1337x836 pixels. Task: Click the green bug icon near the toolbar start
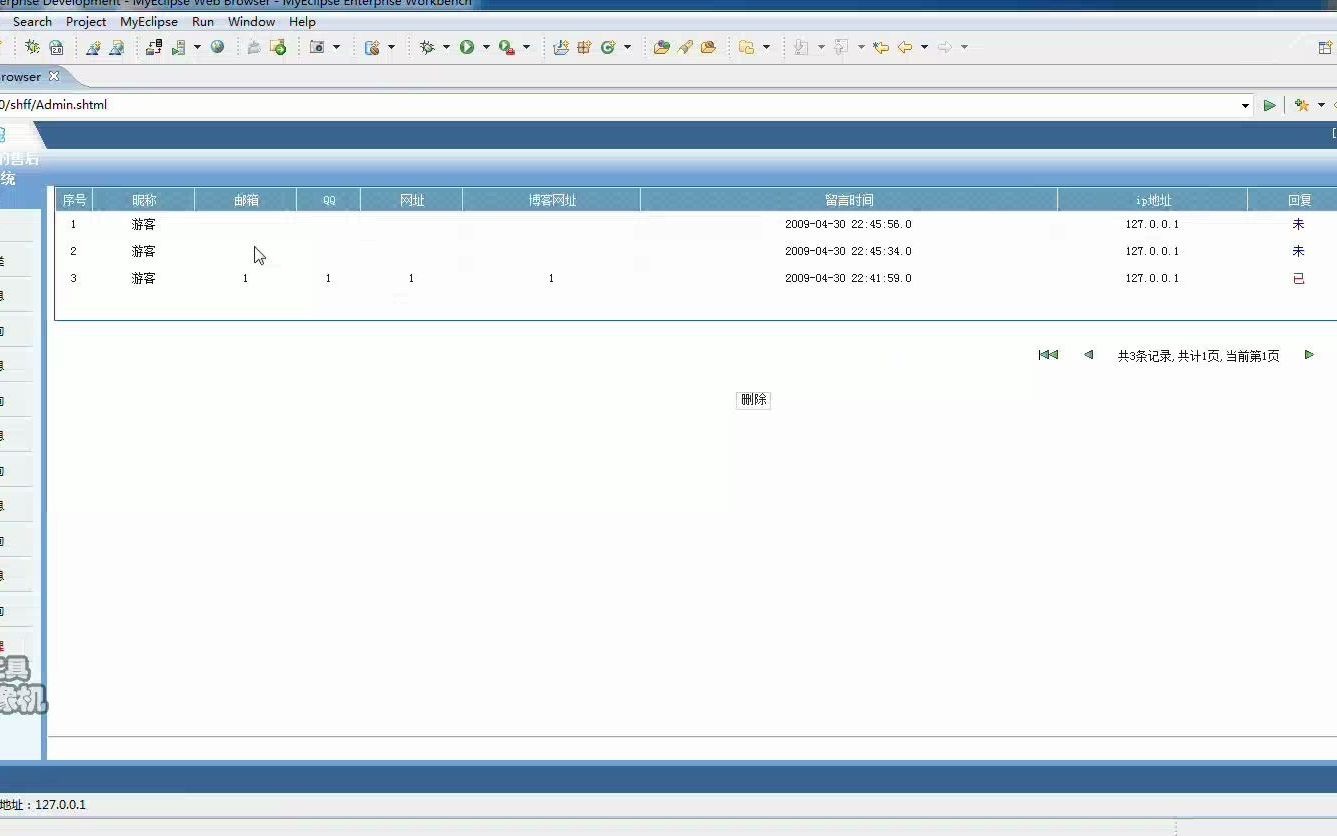click(x=32, y=47)
